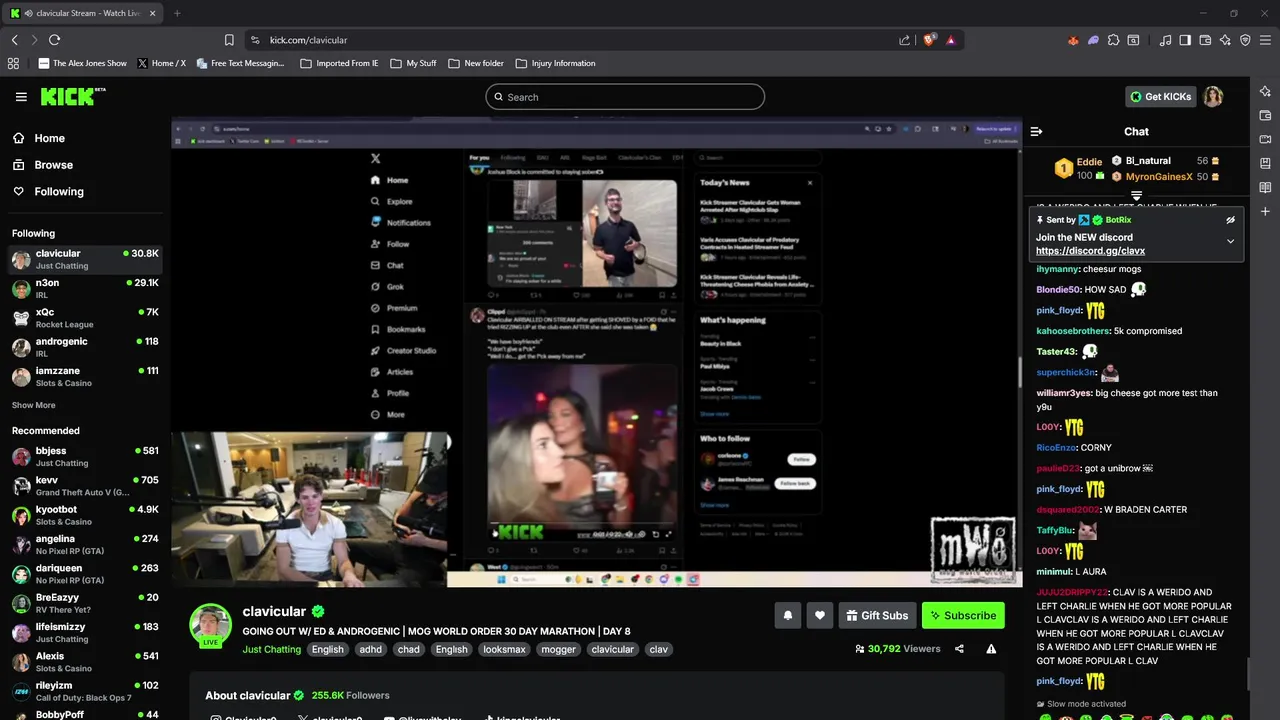Open the user profile avatar menu

[x=1213, y=97]
